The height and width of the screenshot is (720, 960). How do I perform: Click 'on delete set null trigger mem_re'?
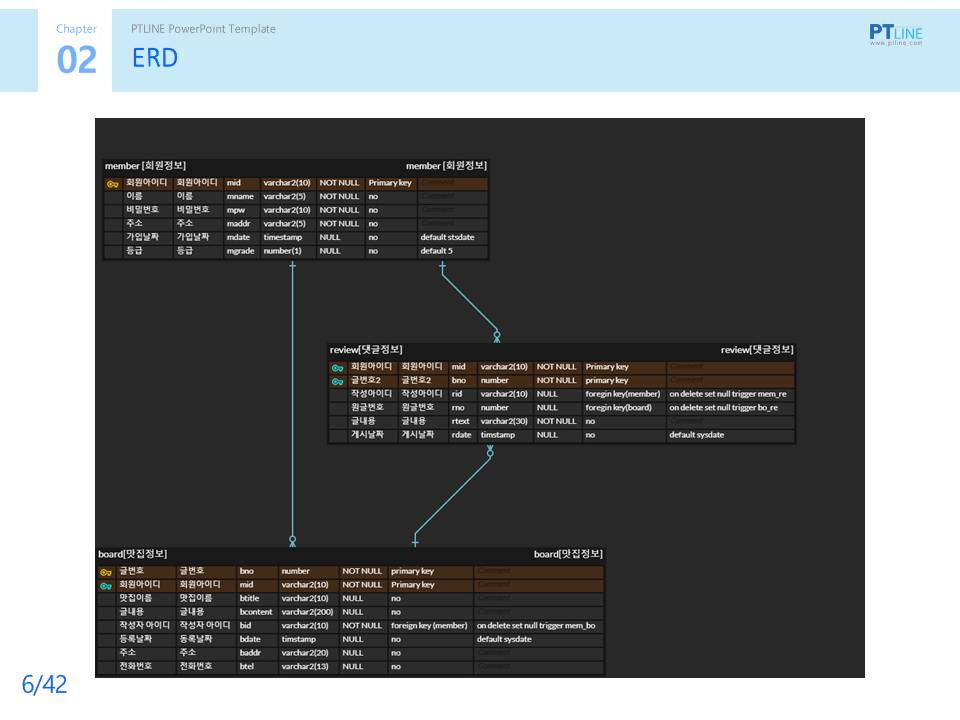[x=728, y=394]
